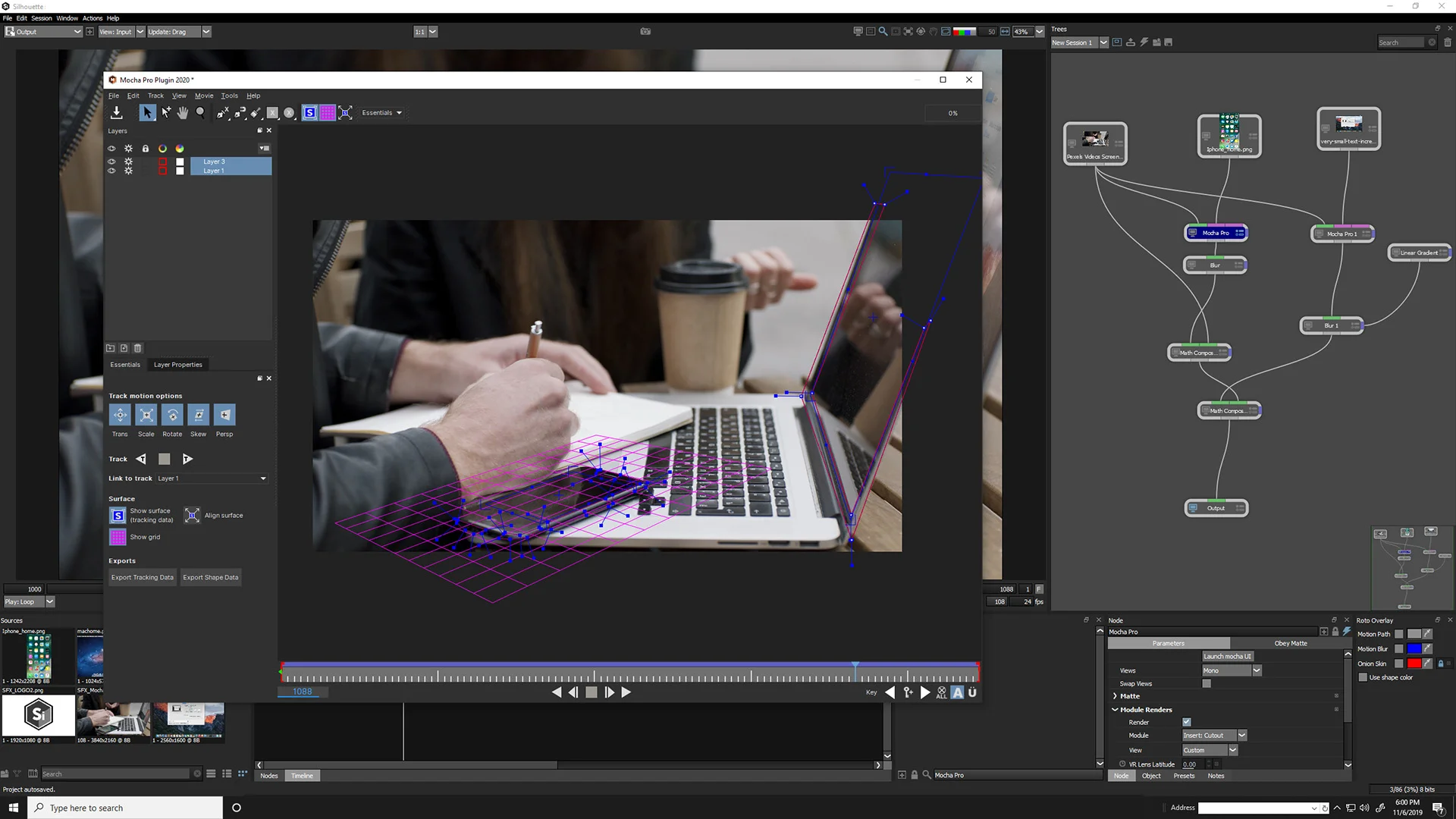Switch to the Layer Properties tab

[x=178, y=364]
